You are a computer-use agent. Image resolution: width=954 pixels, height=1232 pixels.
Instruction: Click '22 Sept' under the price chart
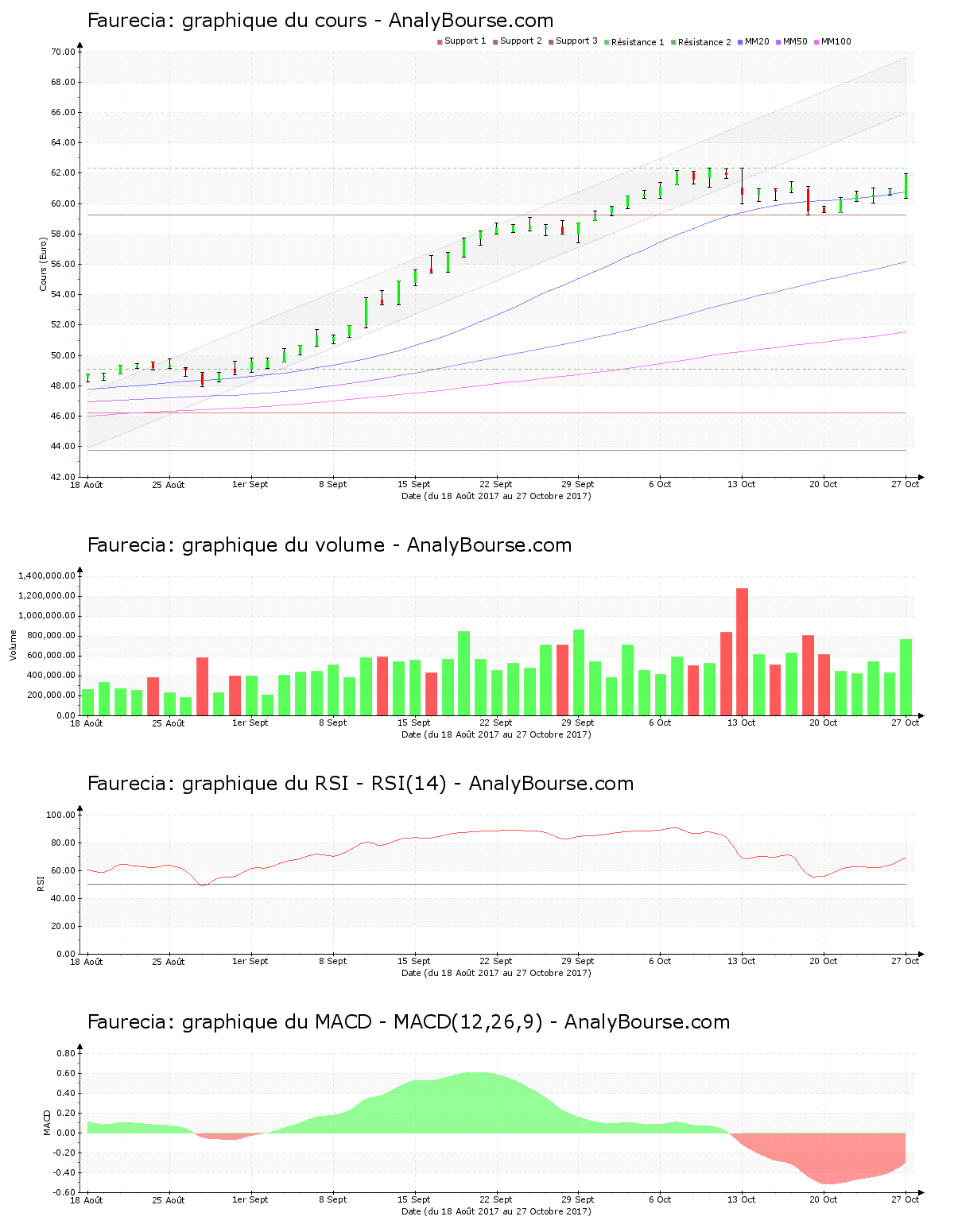(x=496, y=484)
